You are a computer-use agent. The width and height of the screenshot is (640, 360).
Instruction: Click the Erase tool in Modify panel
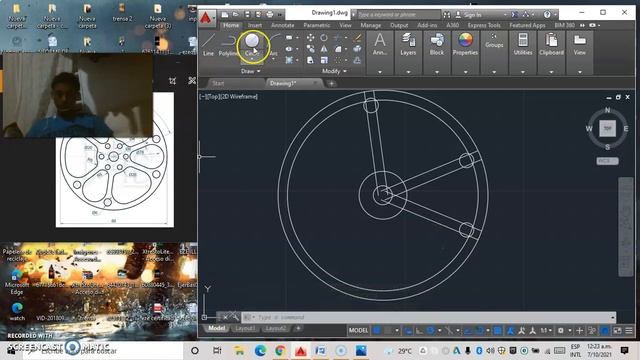pos(357,38)
